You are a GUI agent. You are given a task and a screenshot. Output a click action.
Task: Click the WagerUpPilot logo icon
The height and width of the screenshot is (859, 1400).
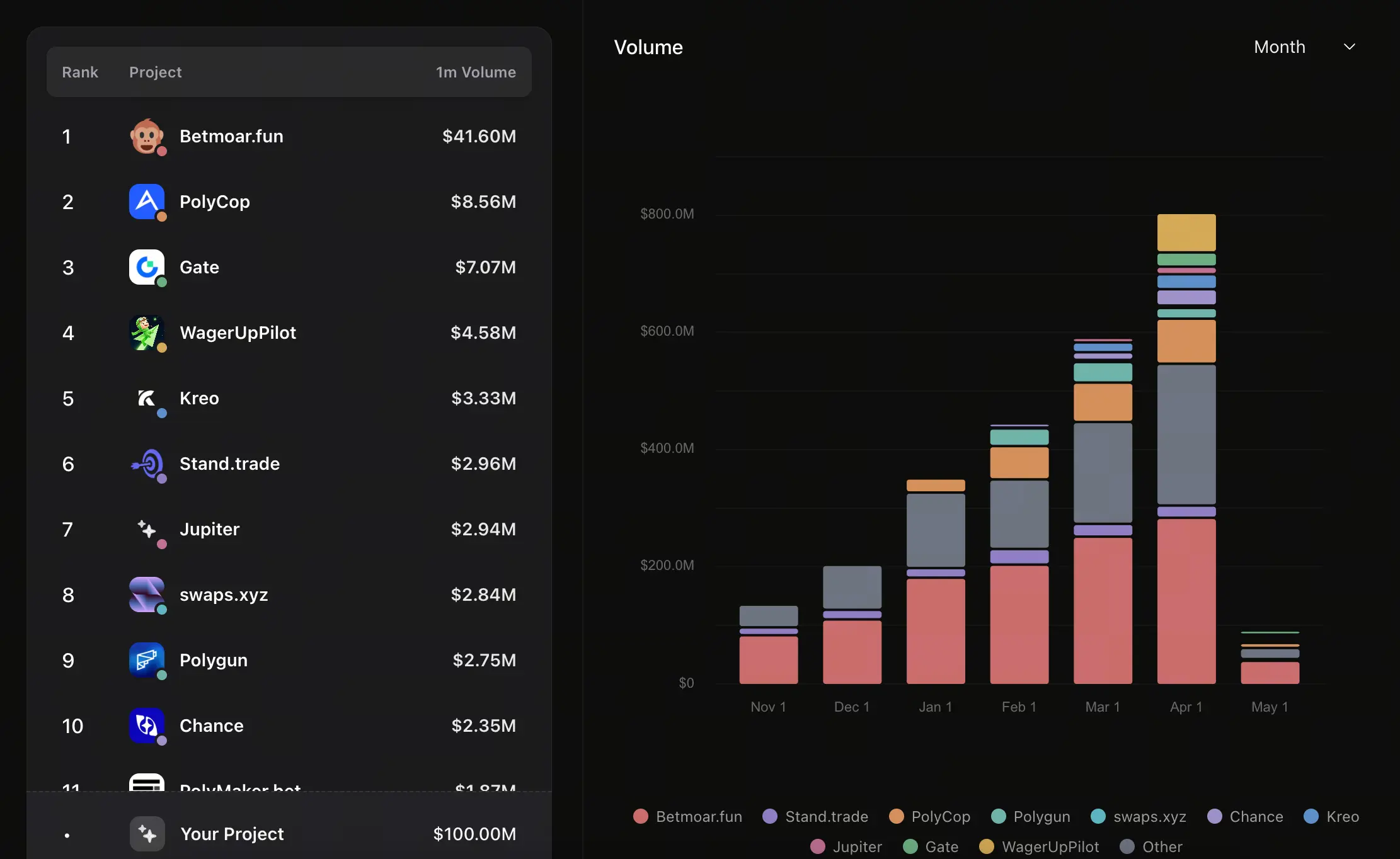pos(147,333)
